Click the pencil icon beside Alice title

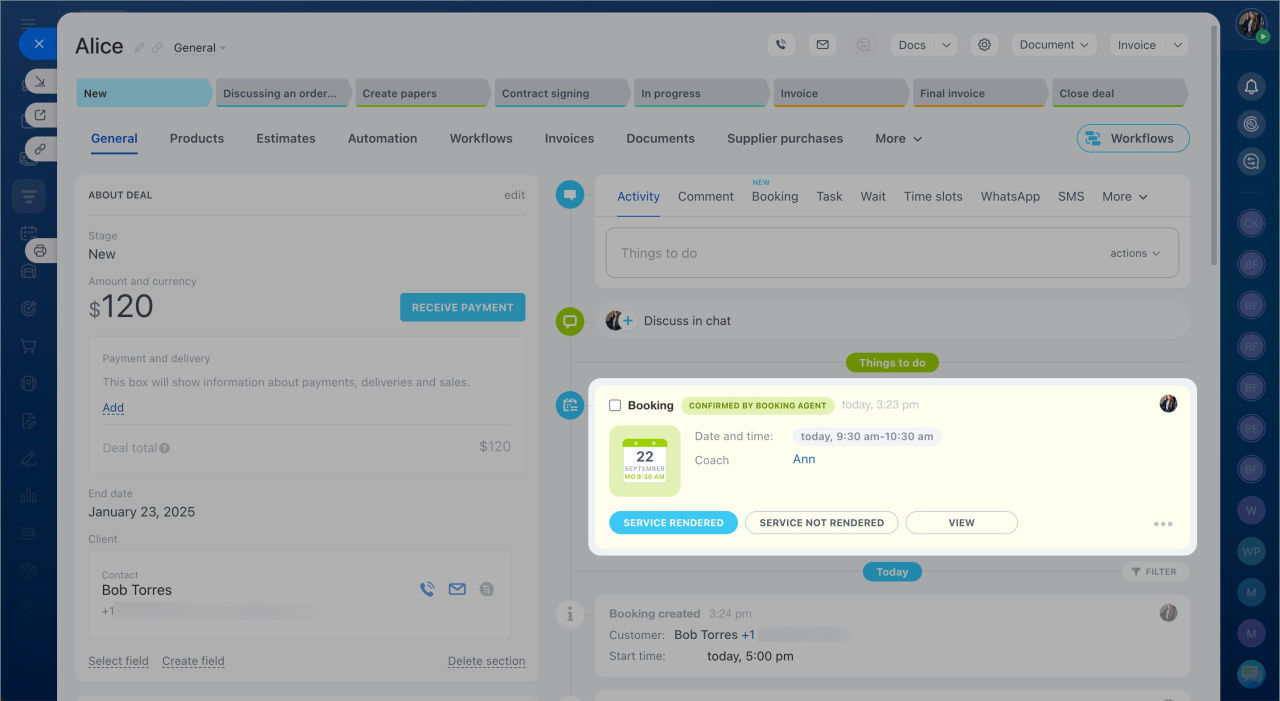(x=140, y=47)
